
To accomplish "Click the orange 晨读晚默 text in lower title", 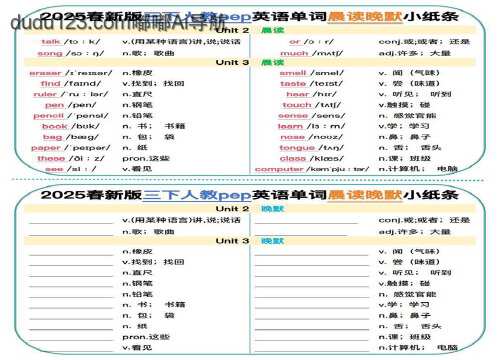I will 365,195.
